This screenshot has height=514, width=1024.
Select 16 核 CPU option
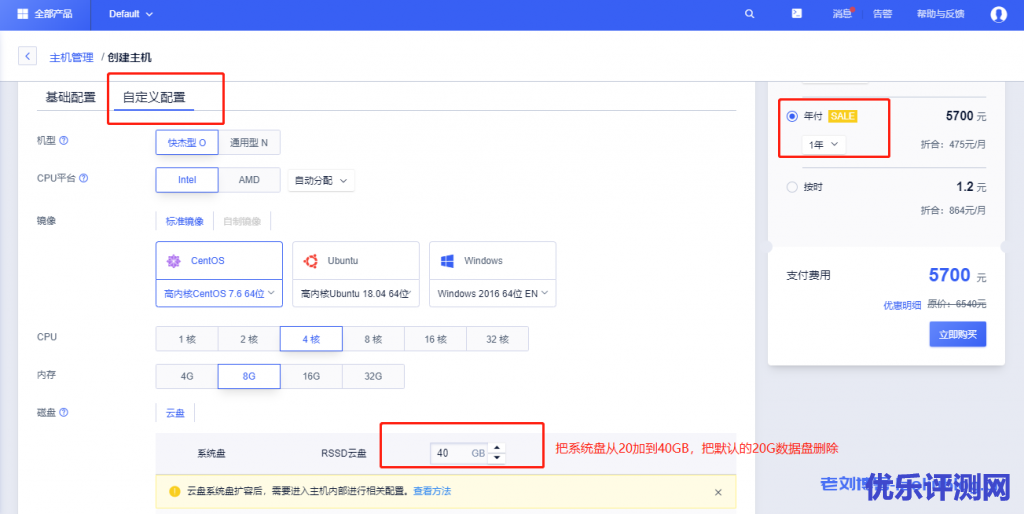pos(435,339)
